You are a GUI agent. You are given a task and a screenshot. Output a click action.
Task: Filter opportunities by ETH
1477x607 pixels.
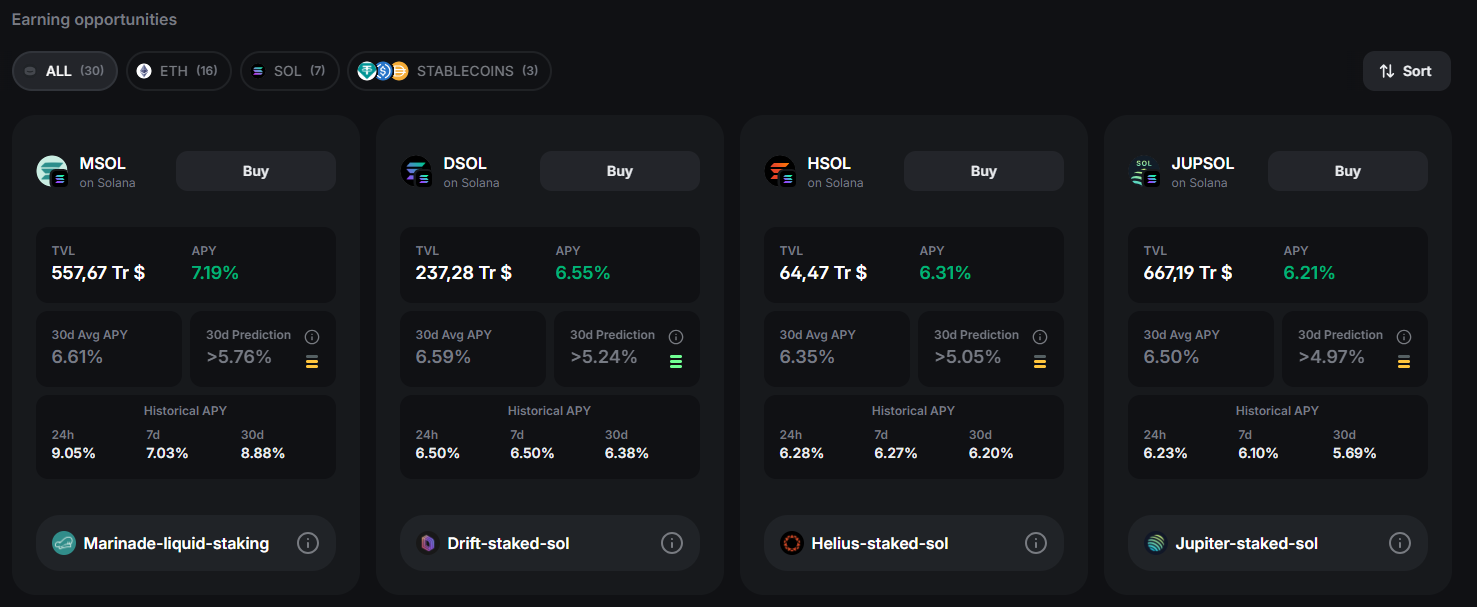tap(178, 71)
